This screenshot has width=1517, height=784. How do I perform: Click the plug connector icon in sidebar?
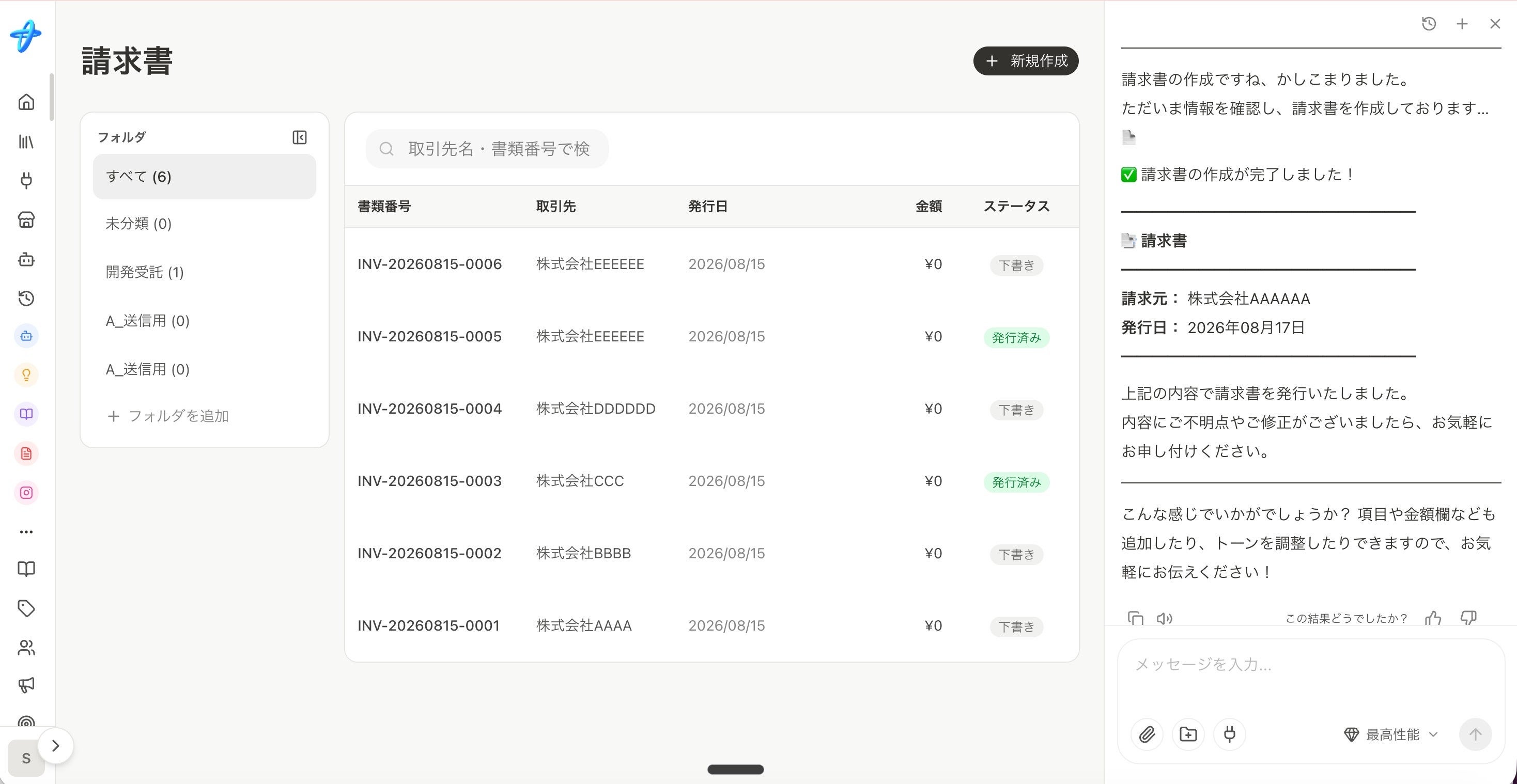tap(26, 180)
